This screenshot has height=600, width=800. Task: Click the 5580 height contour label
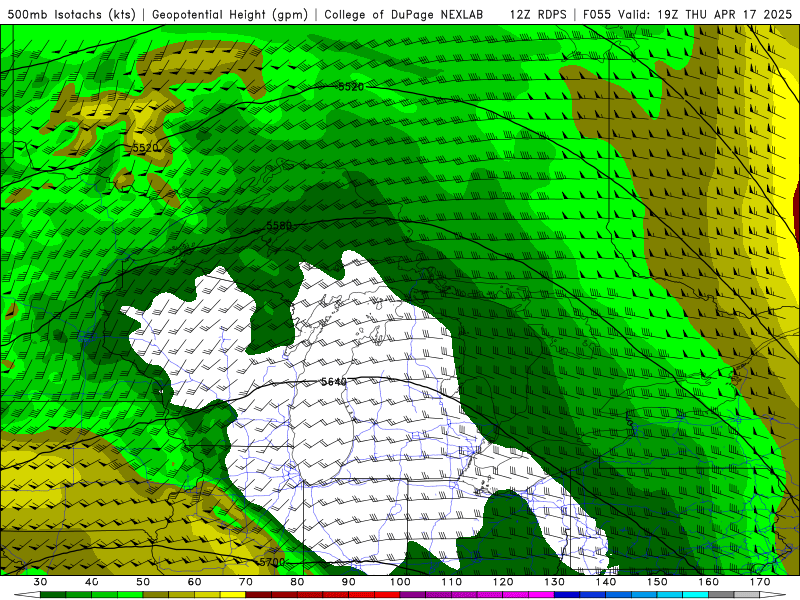(279, 225)
